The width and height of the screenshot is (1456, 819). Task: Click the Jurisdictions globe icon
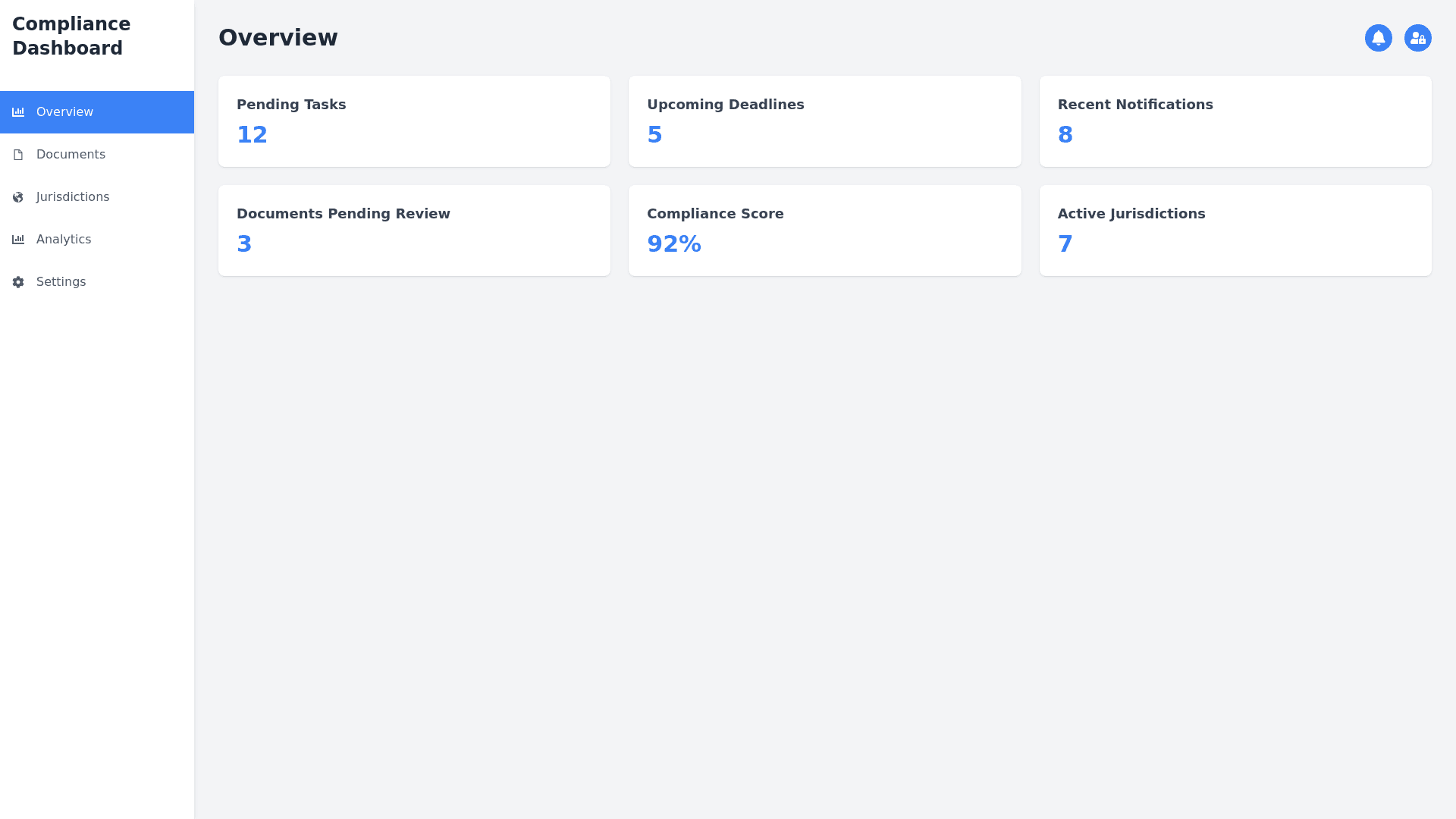[18, 197]
